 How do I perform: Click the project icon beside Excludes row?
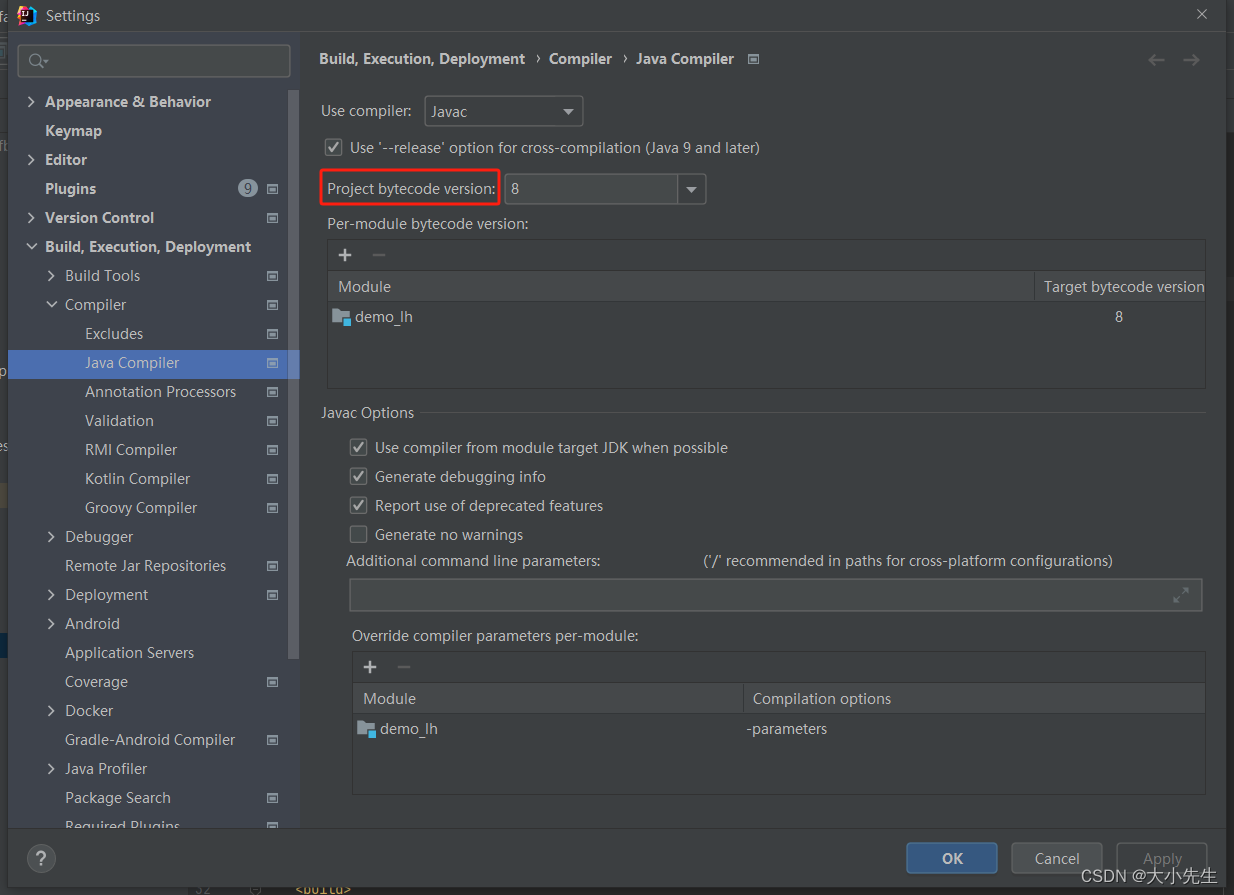click(x=272, y=334)
